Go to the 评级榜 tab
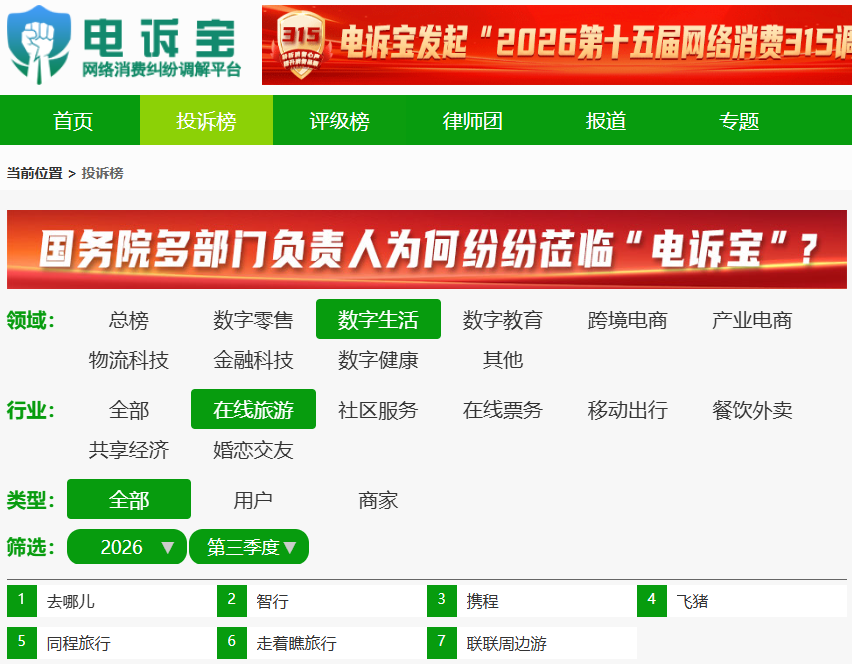Screen dimensions: 852x664 tap(340, 121)
